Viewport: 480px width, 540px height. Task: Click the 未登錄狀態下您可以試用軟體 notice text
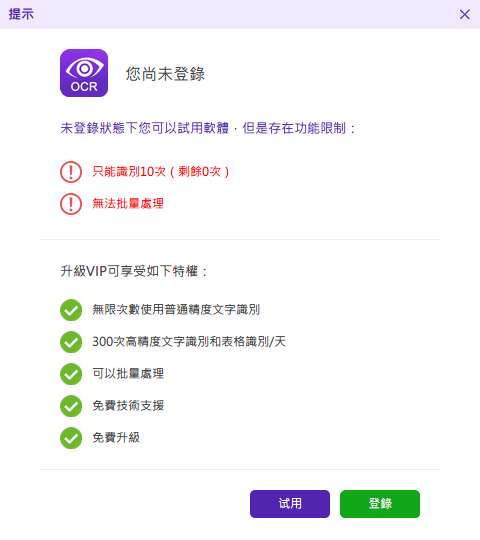click(145, 128)
